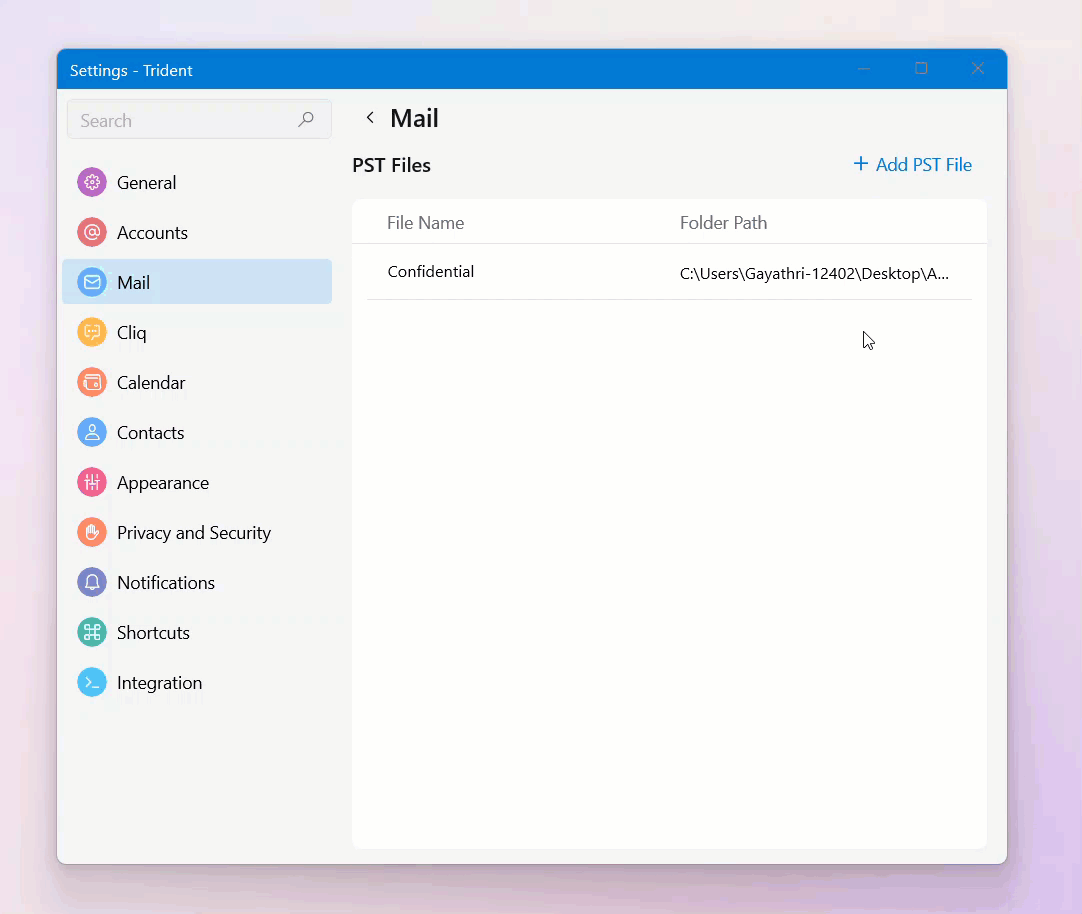Maximize the Settings window
1082x914 pixels.
click(921, 68)
